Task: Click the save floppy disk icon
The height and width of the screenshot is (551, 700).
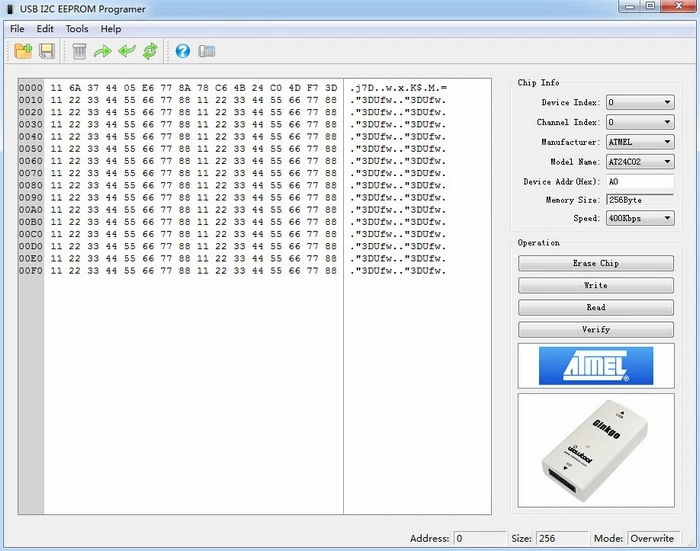Action: (x=47, y=51)
